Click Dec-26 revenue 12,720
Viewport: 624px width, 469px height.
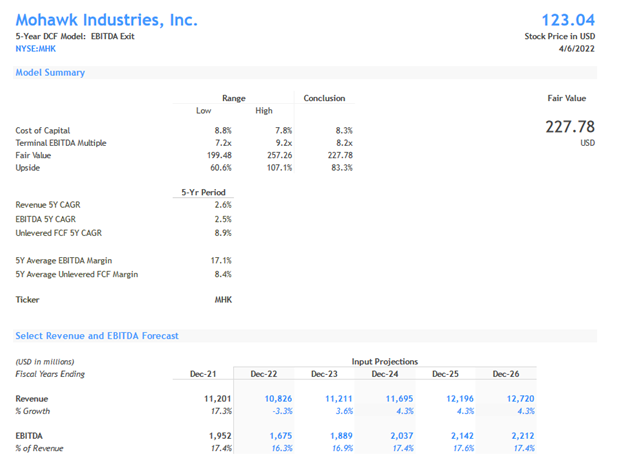(x=521, y=399)
